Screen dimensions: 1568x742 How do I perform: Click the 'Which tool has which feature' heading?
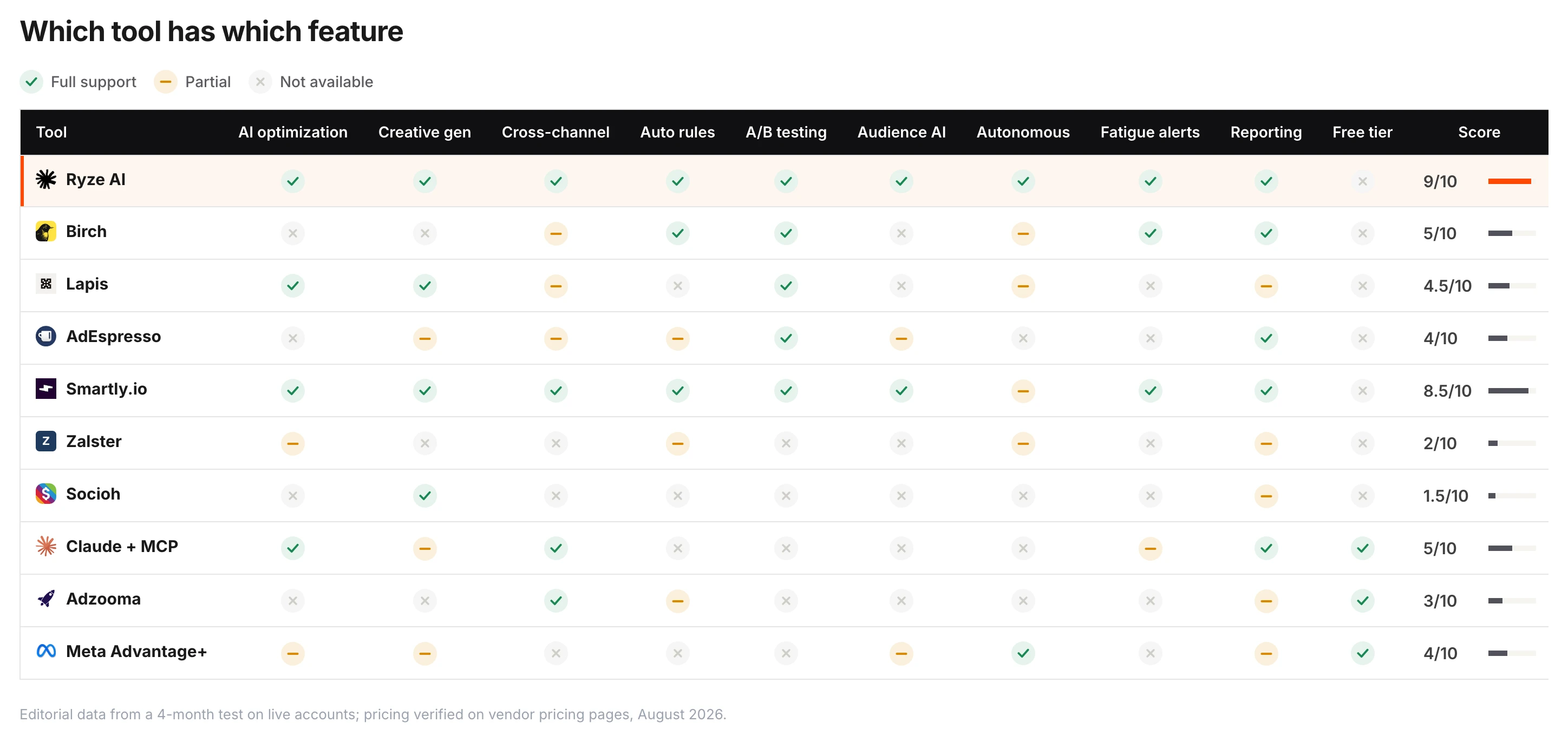(211, 31)
